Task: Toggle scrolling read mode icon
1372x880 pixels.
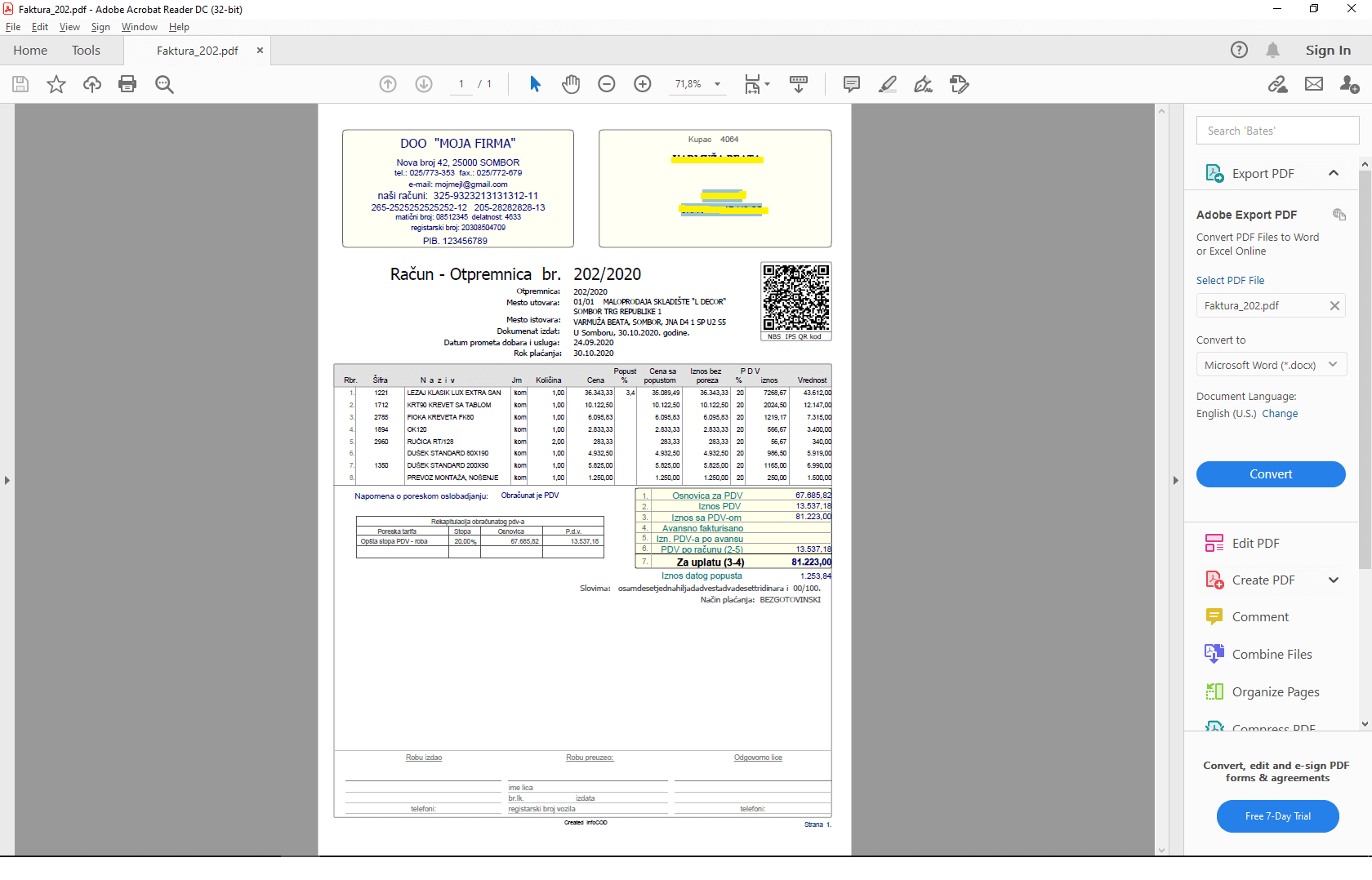Action: click(799, 84)
